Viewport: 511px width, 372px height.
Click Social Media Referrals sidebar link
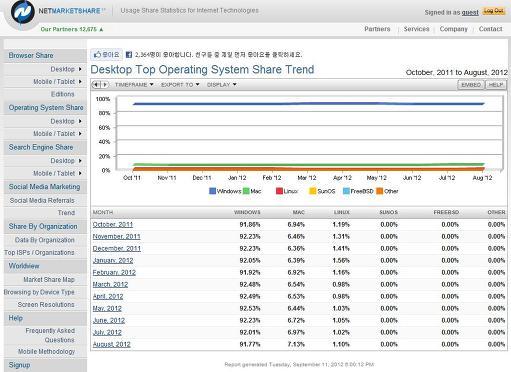pos(42,200)
